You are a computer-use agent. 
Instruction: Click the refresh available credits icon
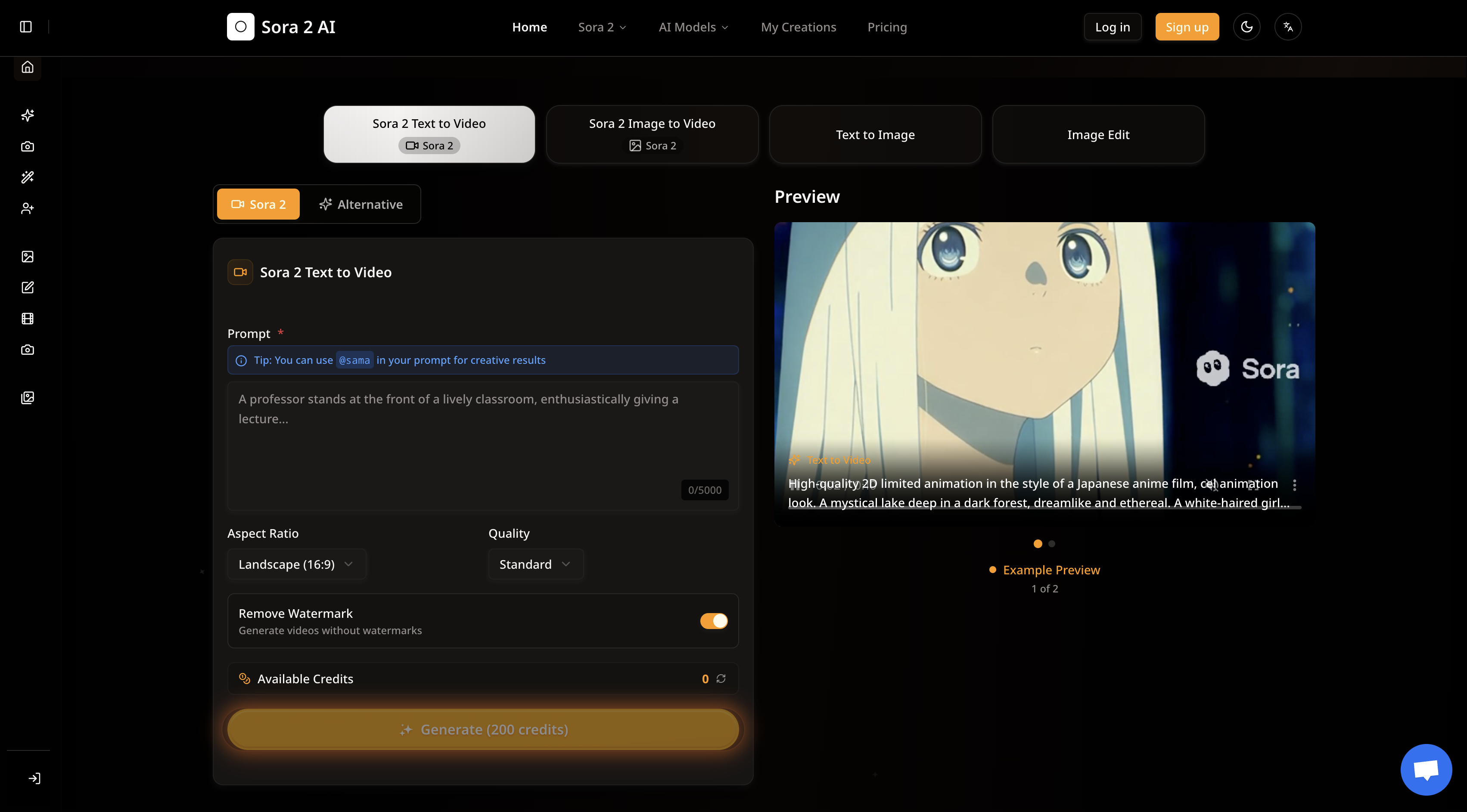[721, 679]
